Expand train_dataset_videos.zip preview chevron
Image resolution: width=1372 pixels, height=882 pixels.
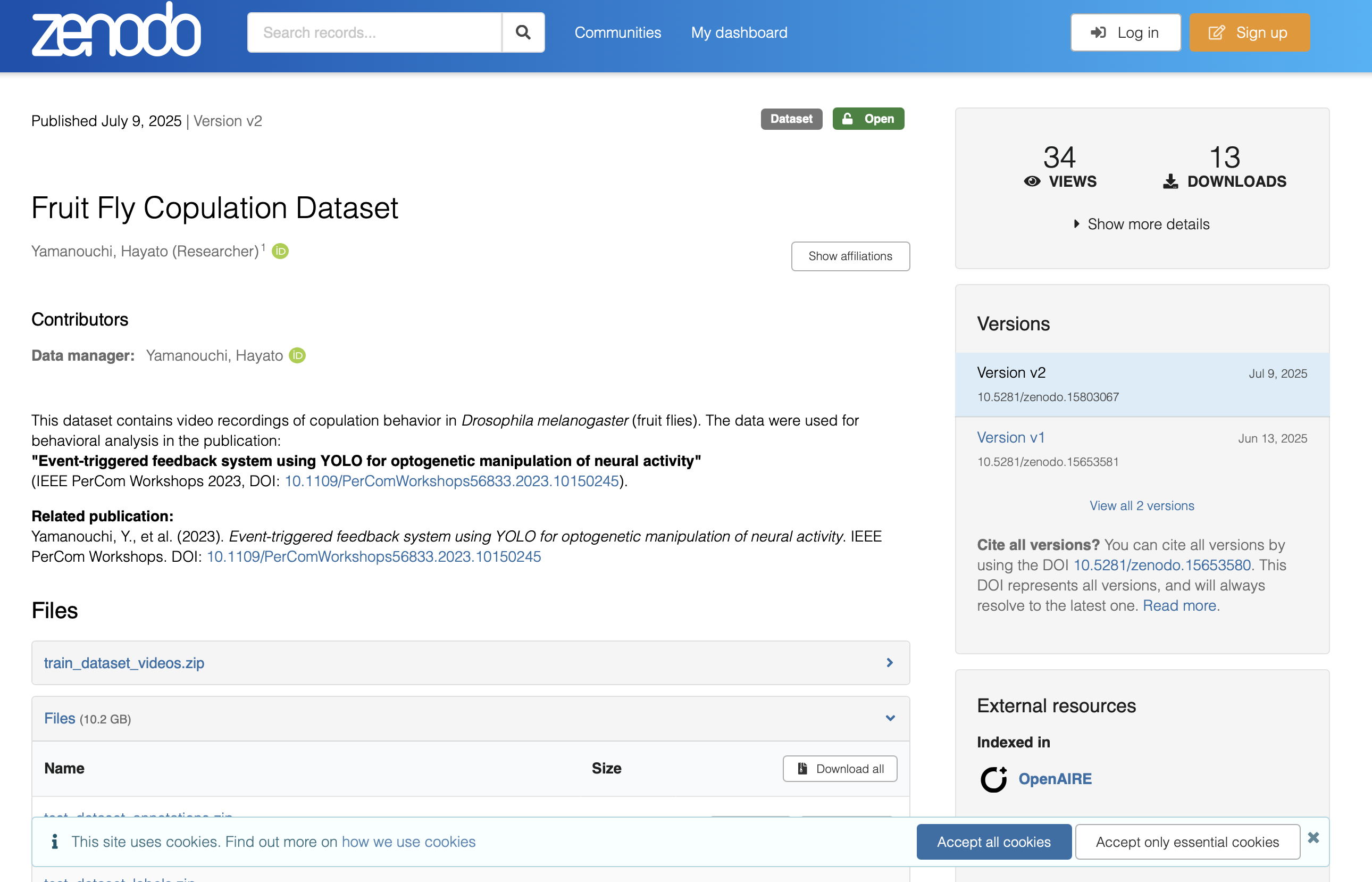(x=890, y=663)
